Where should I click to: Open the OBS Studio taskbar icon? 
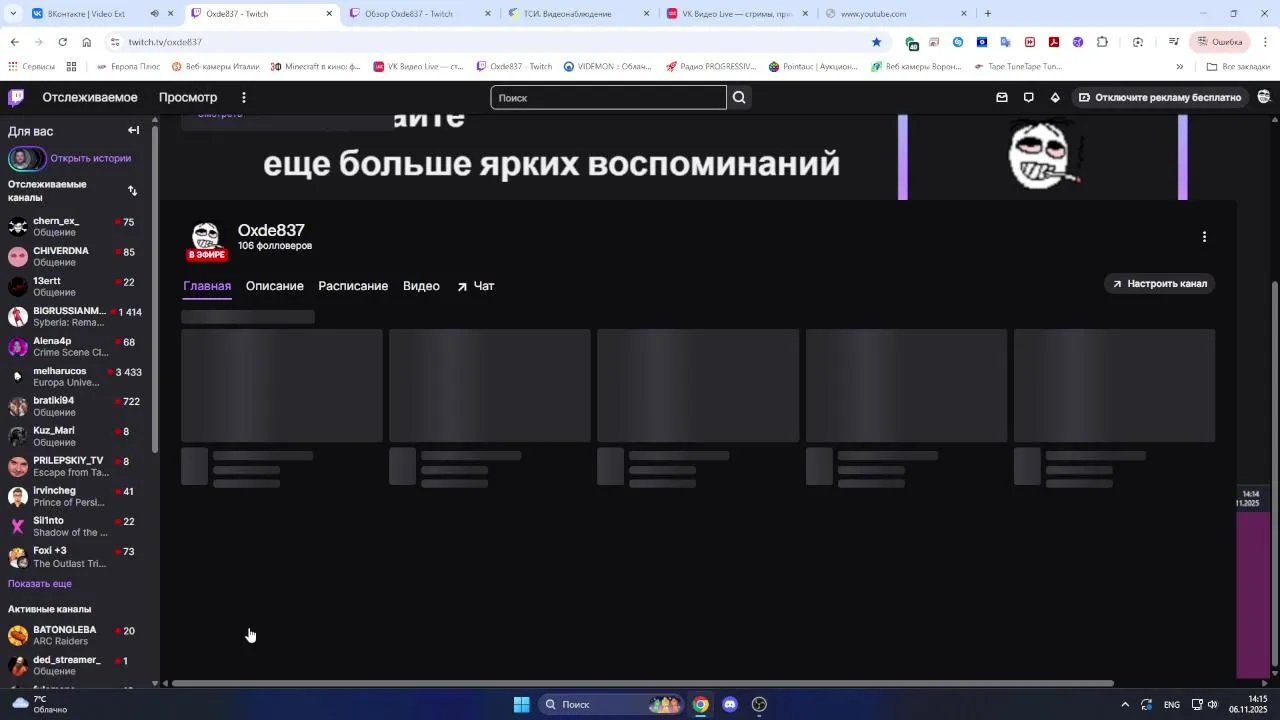point(759,704)
